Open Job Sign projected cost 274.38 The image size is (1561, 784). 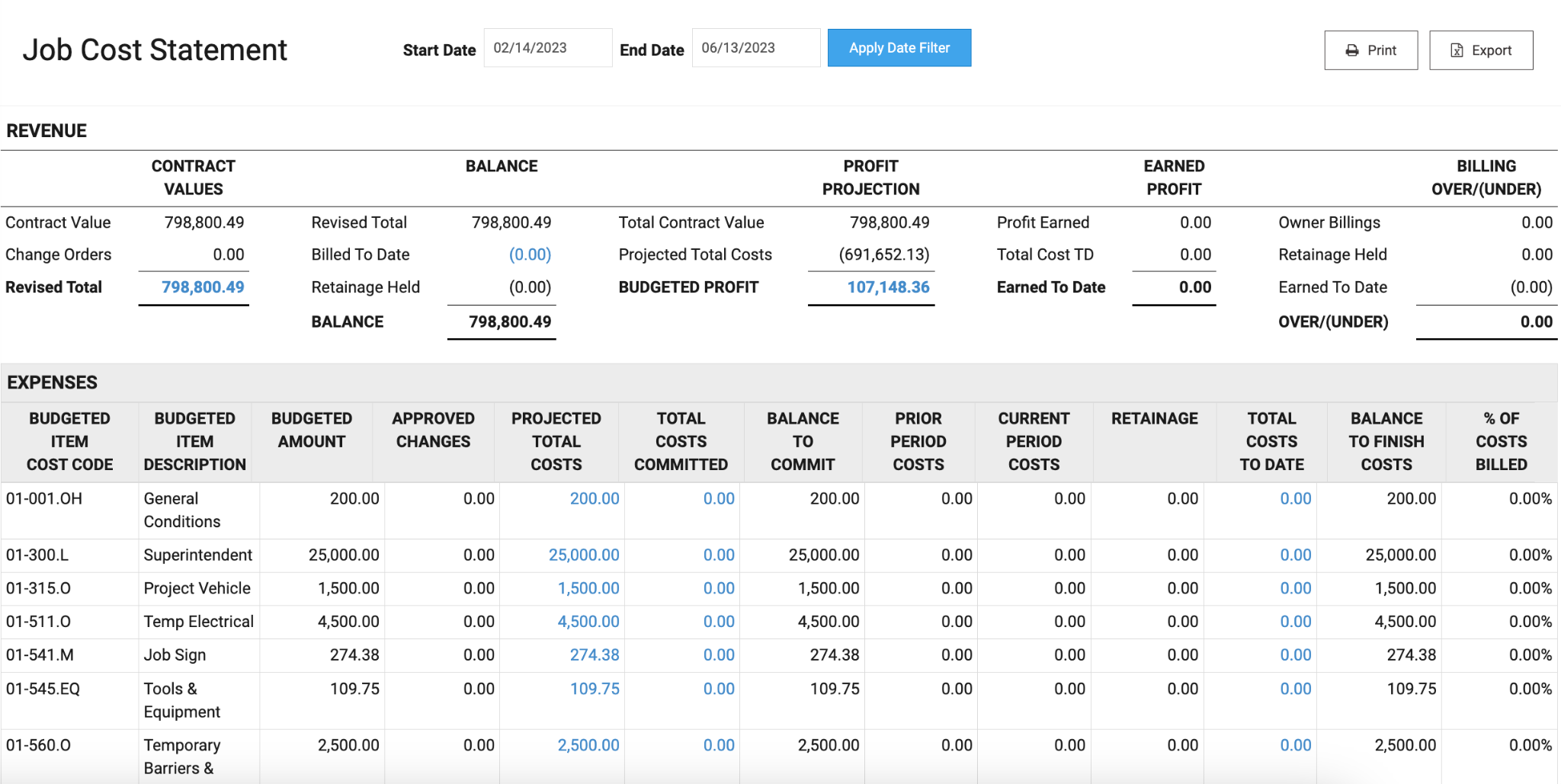595,654
